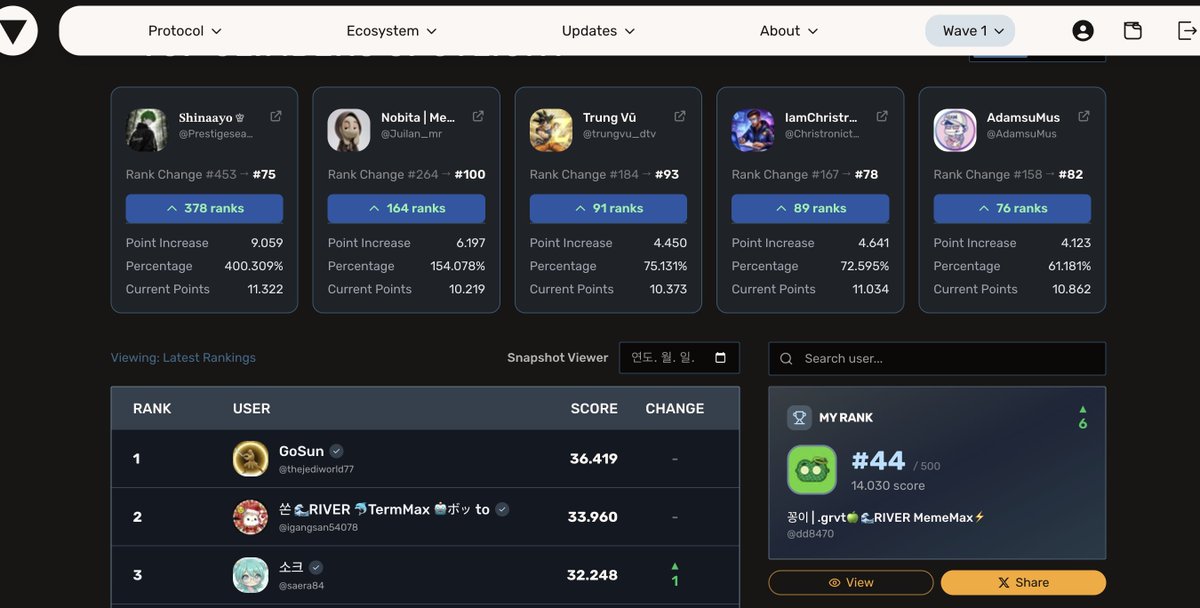1200x608 pixels.
Task: Click the RANK column header
Action: [x=152, y=408]
